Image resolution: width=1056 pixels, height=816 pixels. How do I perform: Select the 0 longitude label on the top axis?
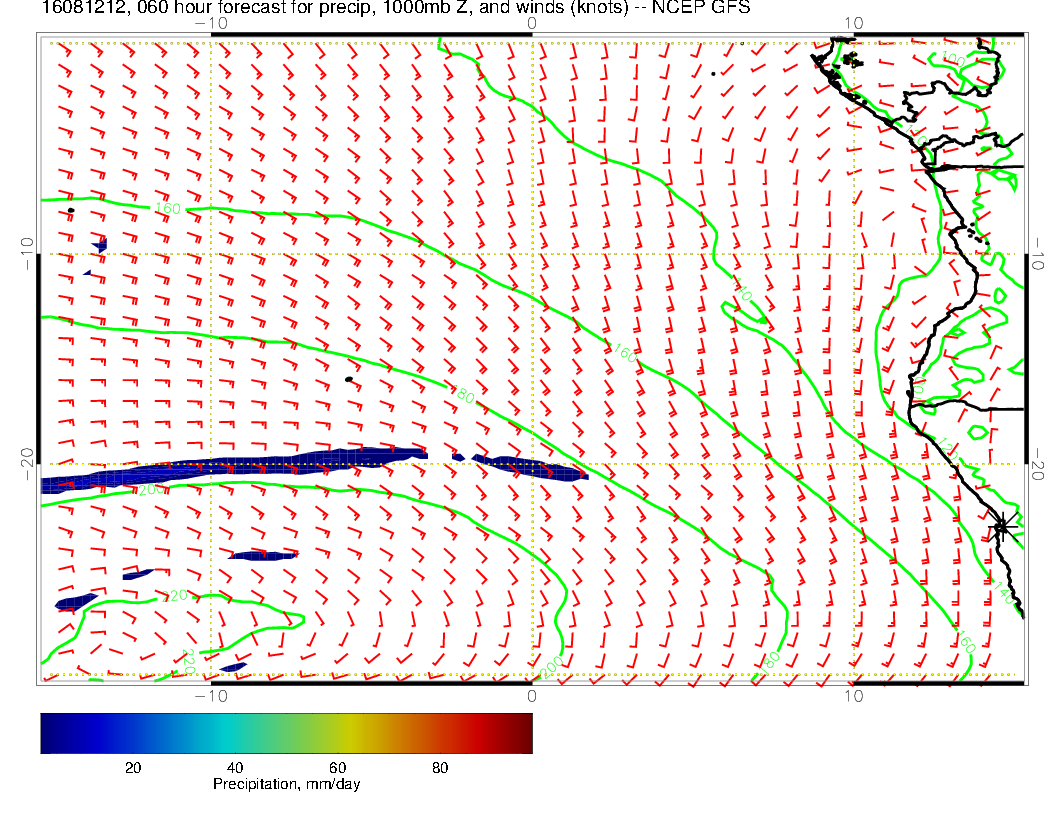click(x=531, y=22)
